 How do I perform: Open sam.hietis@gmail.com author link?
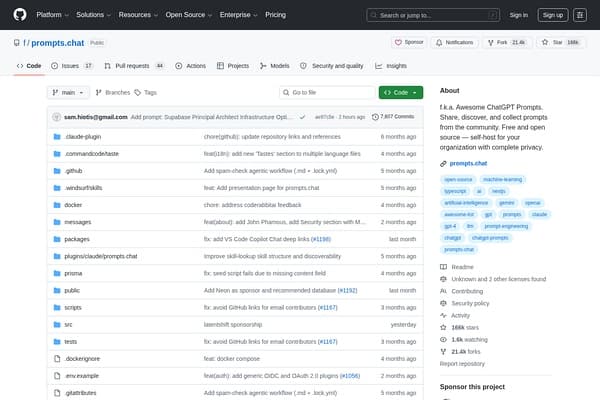pyautogui.click(x=96, y=117)
